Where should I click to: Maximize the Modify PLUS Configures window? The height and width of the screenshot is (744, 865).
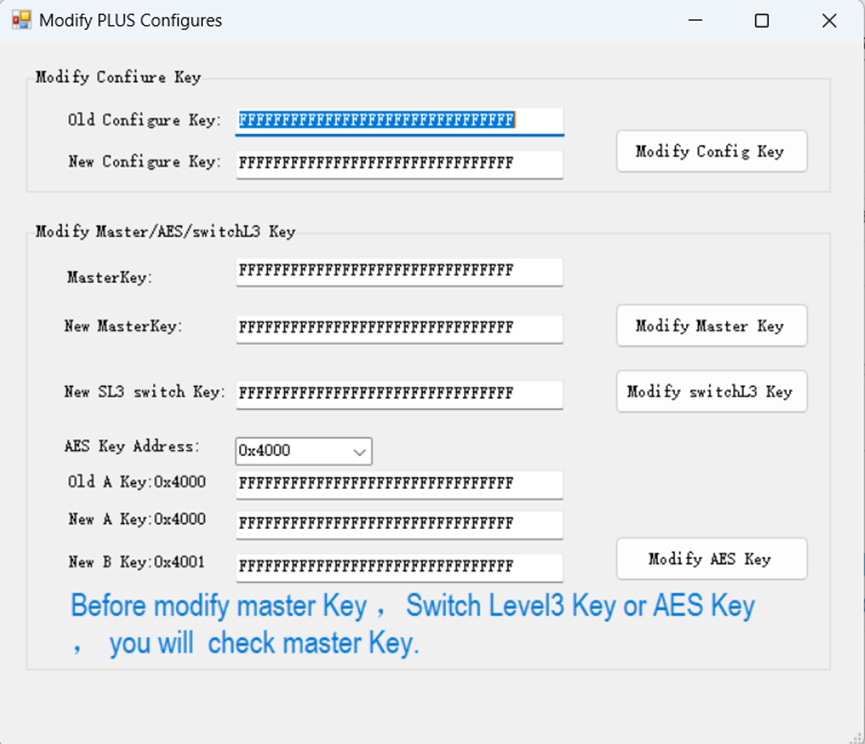coord(761,20)
